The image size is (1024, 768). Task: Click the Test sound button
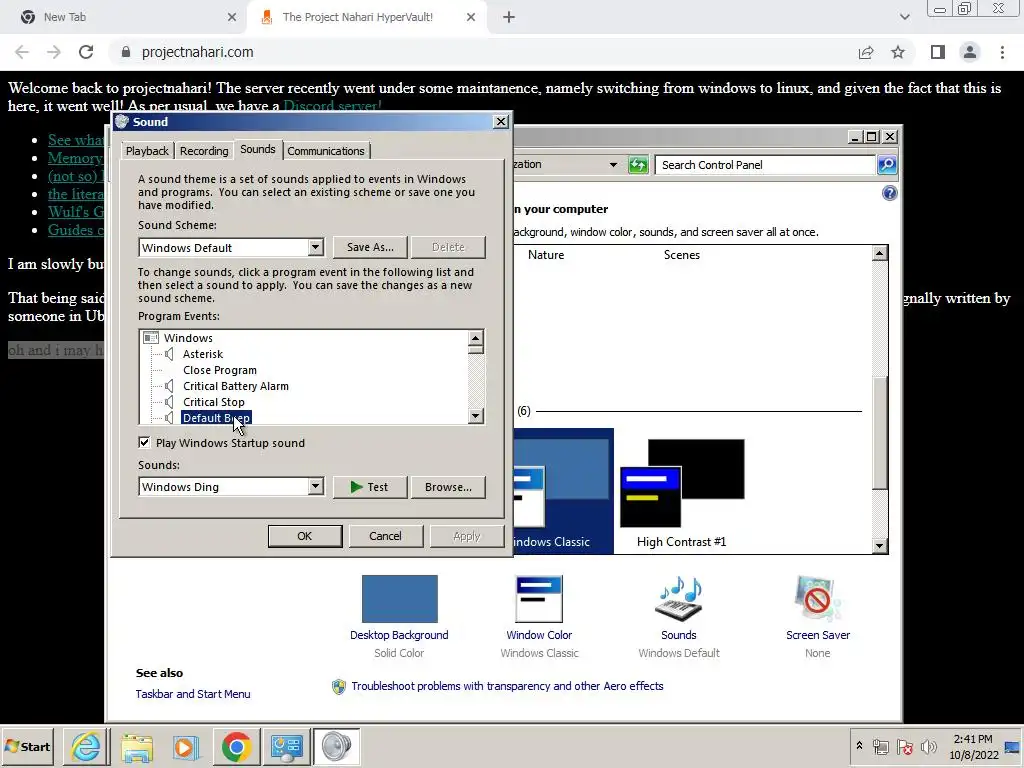(x=370, y=487)
